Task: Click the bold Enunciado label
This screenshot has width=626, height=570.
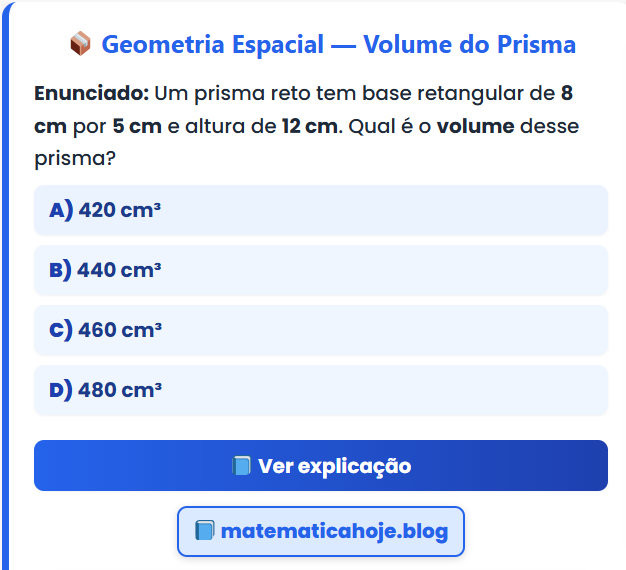Action: 91,94
